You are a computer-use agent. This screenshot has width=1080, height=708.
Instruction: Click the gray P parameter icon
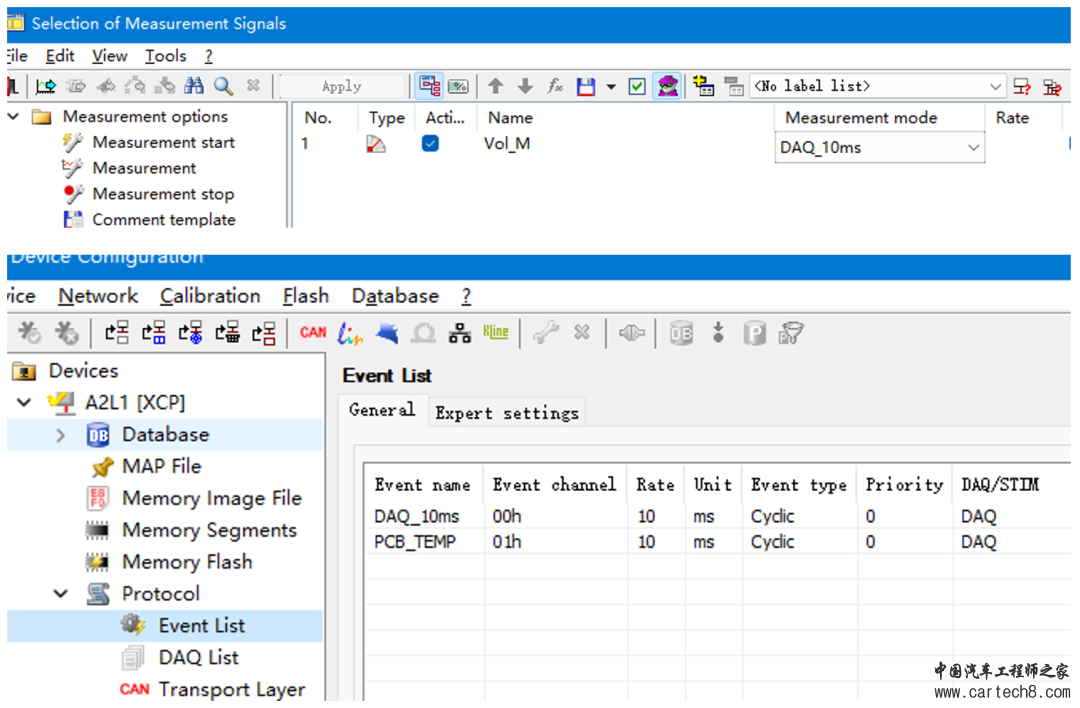click(x=754, y=334)
